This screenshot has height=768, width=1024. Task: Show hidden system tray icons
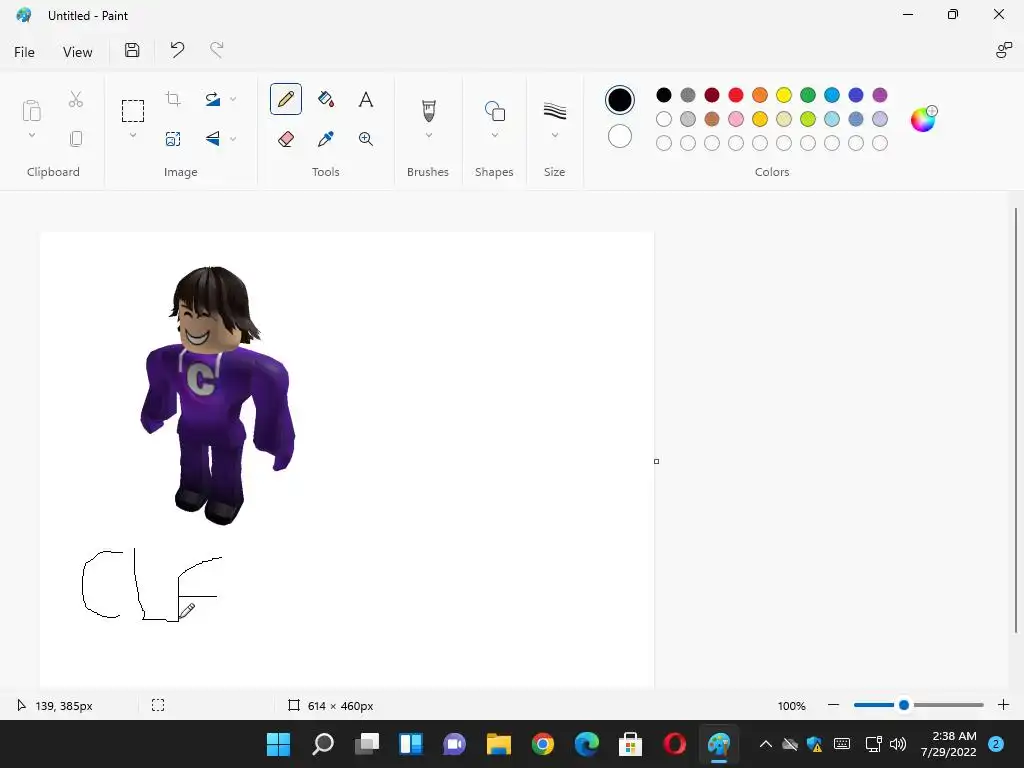[x=765, y=744]
